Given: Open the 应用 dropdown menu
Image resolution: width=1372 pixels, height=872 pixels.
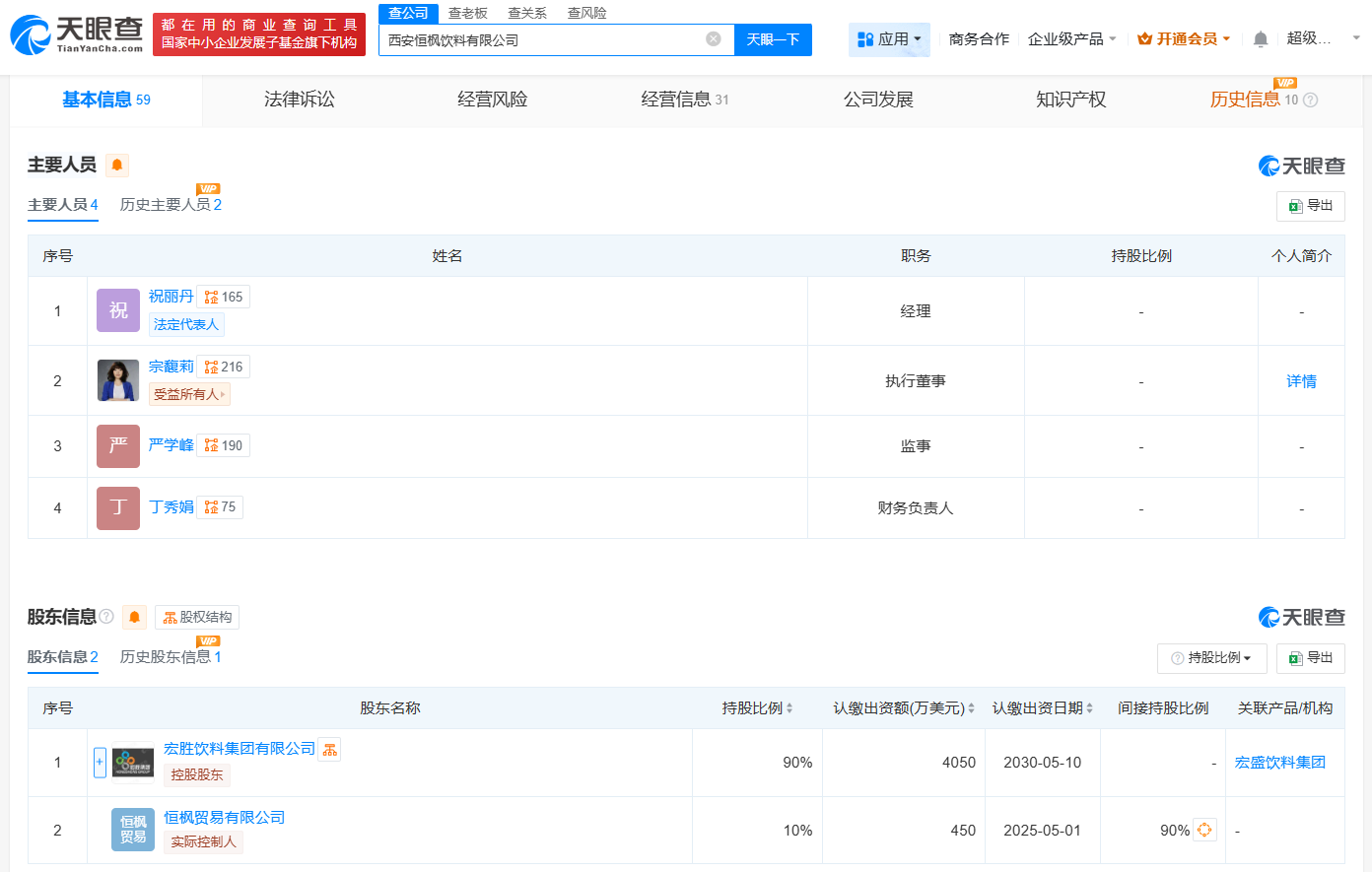Looking at the screenshot, I should click(889, 39).
